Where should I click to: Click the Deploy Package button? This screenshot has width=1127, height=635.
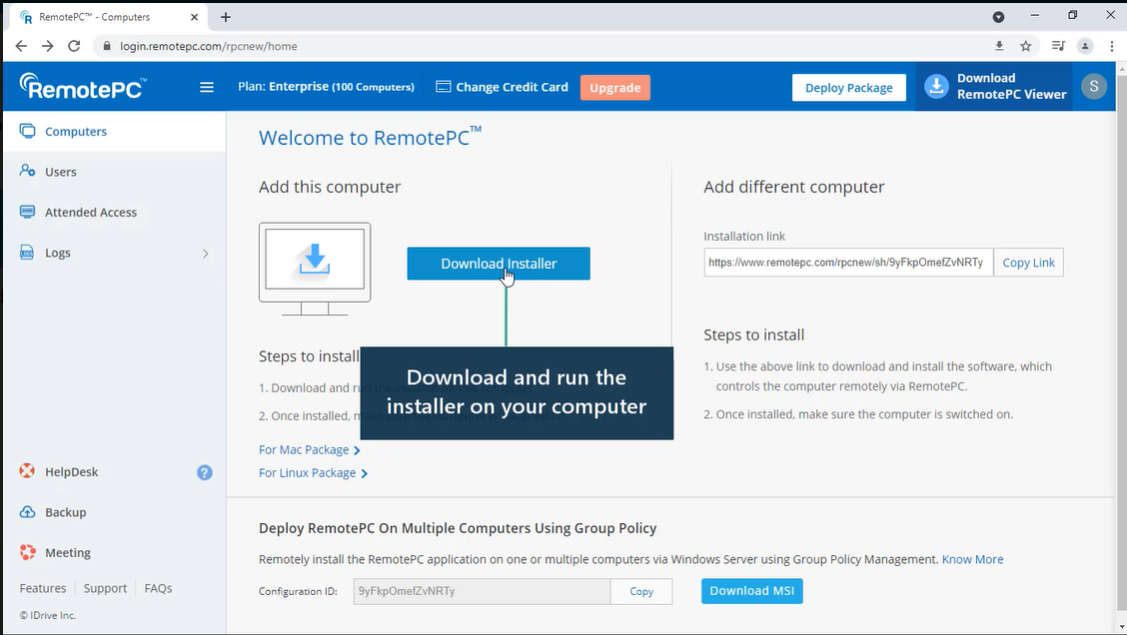coord(849,88)
